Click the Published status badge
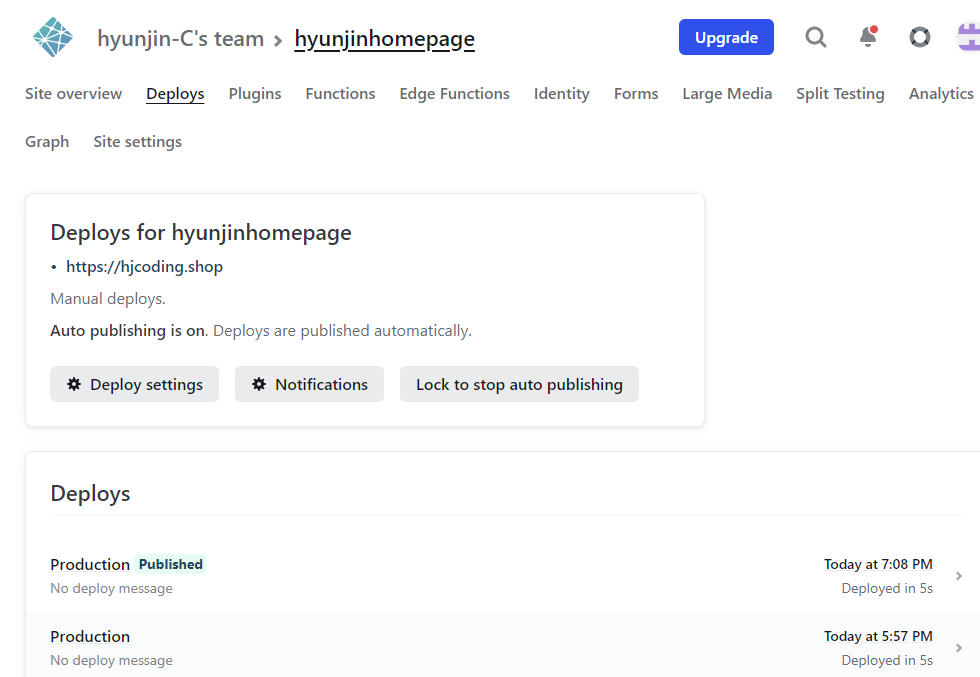Image resolution: width=980 pixels, height=677 pixels. [171, 564]
